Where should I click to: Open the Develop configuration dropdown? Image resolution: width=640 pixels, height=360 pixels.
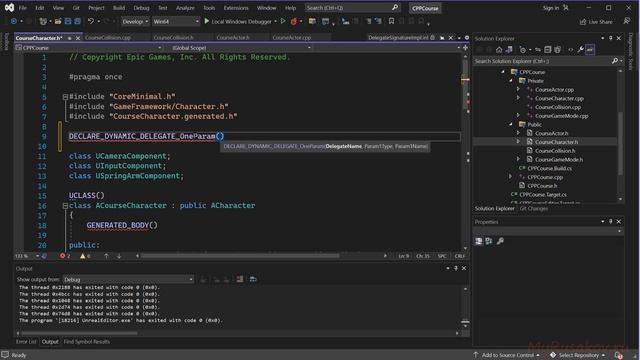[x=135, y=21]
